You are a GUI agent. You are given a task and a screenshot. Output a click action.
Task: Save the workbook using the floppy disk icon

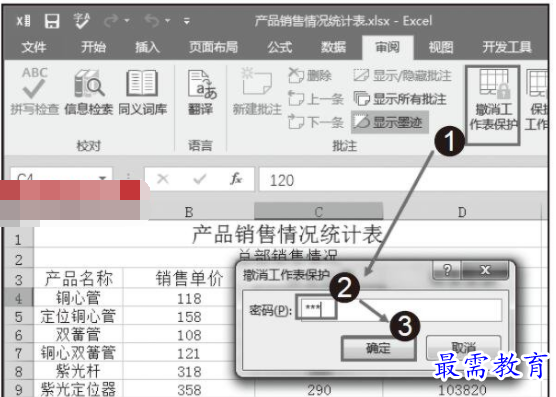[52, 21]
